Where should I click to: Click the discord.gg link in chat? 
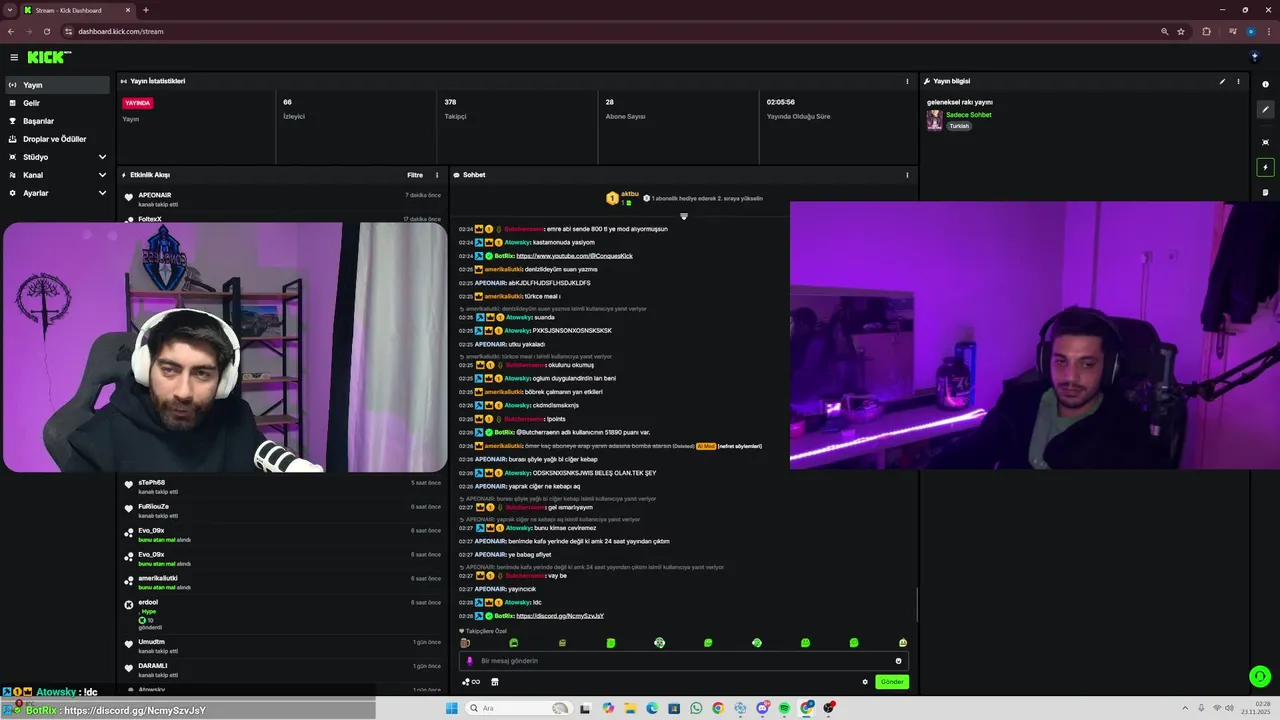(560, 616)
